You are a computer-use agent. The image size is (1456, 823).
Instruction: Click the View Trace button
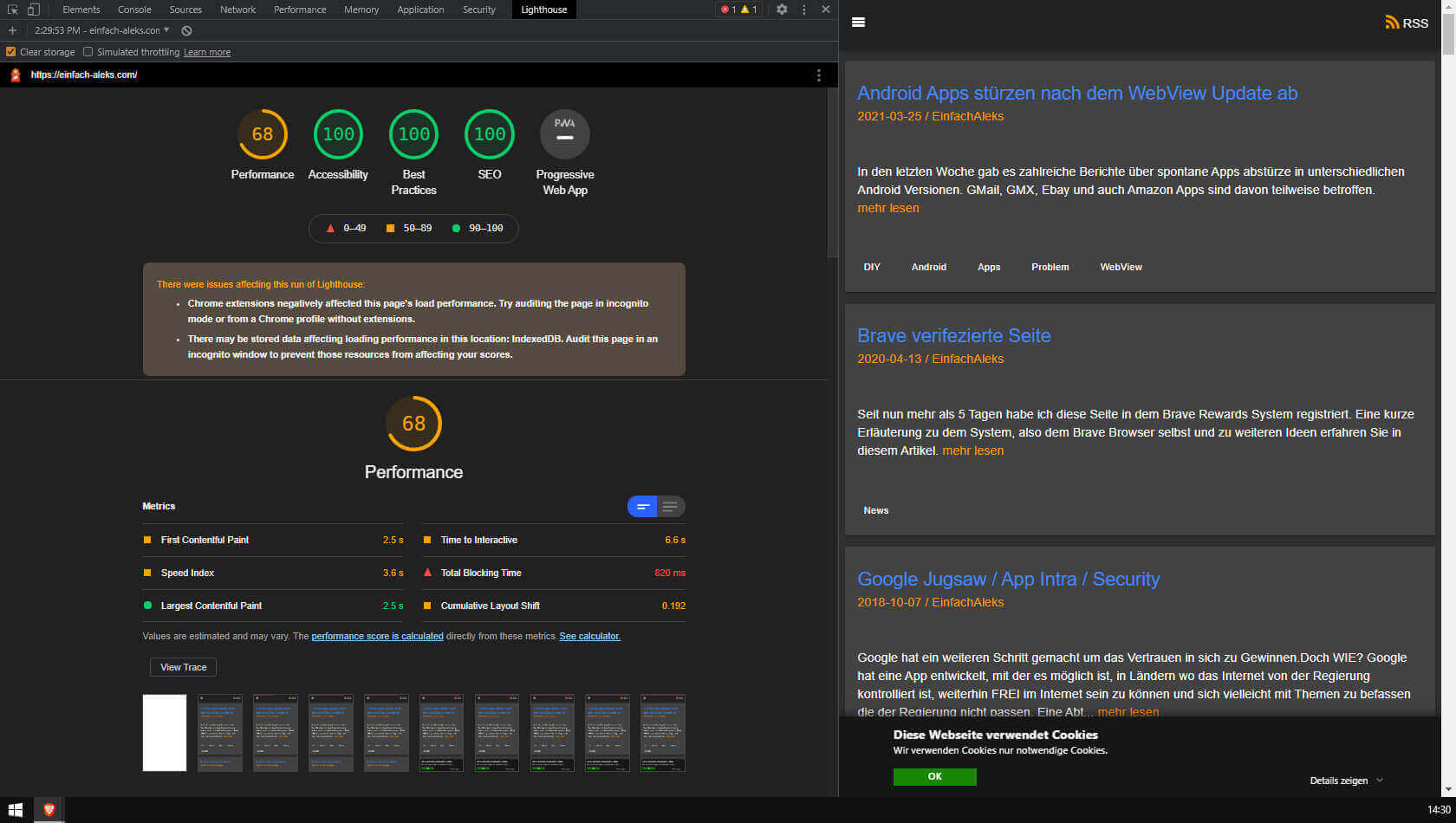tap(184, 667)
